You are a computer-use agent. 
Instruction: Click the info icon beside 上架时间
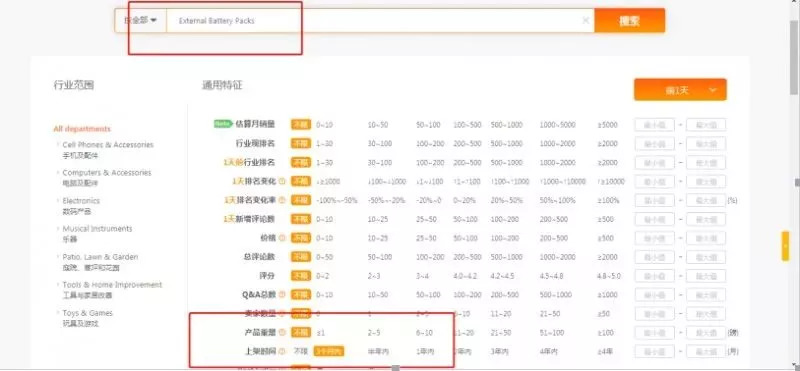(282, 351)
